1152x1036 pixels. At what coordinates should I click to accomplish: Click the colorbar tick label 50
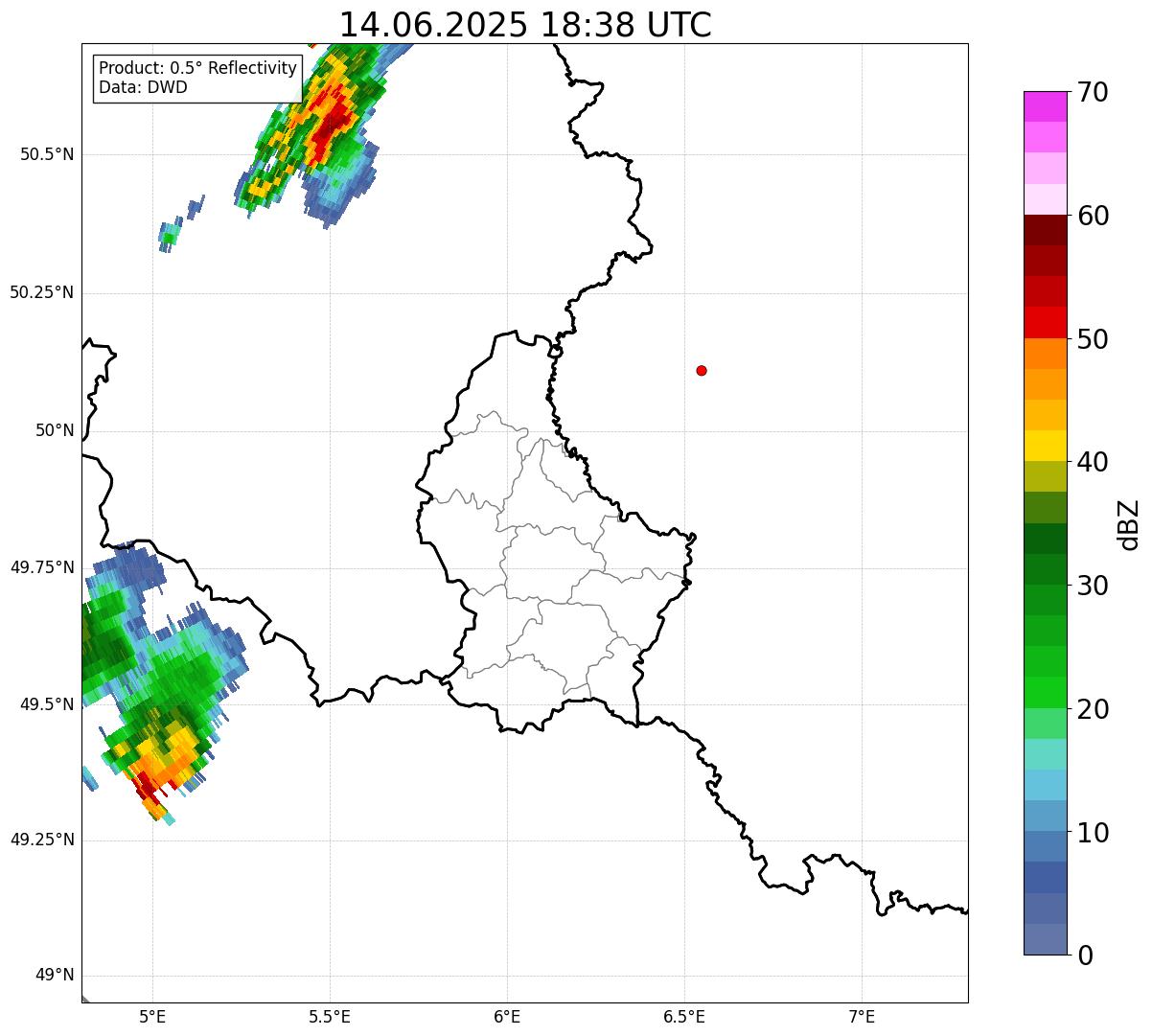(x=1093, y=339)
